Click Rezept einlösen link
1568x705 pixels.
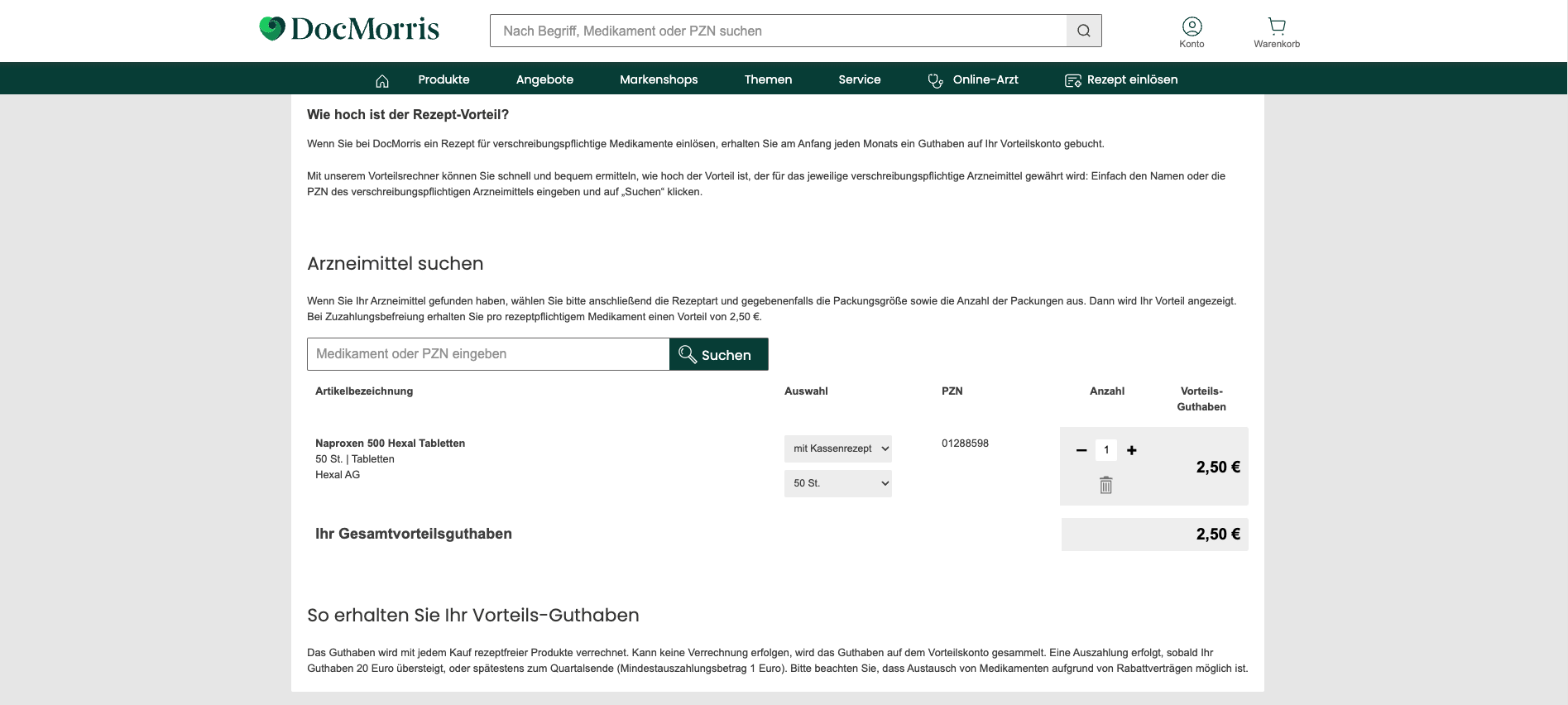(1121, 80)
